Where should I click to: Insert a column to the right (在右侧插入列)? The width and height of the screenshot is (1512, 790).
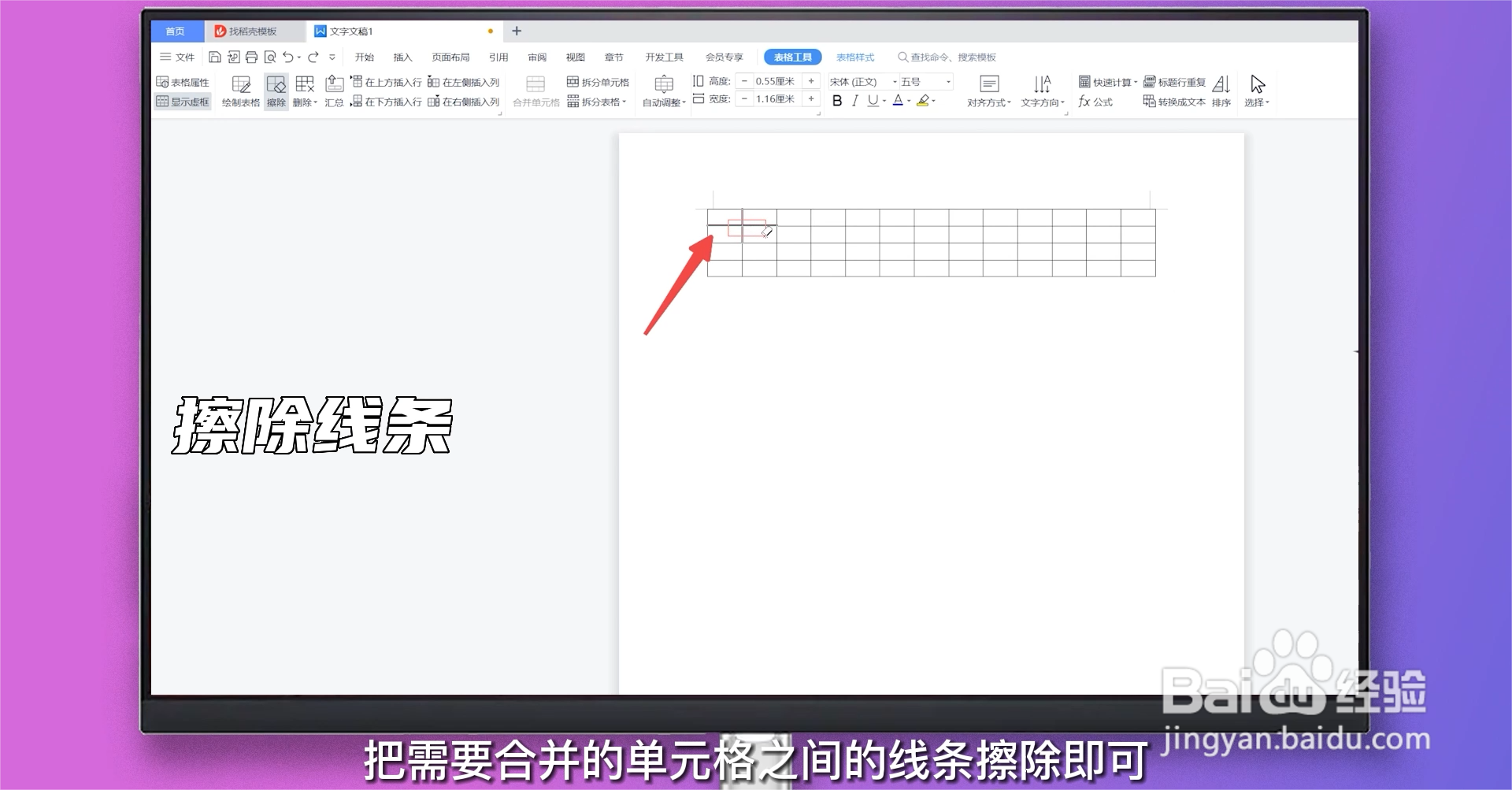tap(463, 102)
